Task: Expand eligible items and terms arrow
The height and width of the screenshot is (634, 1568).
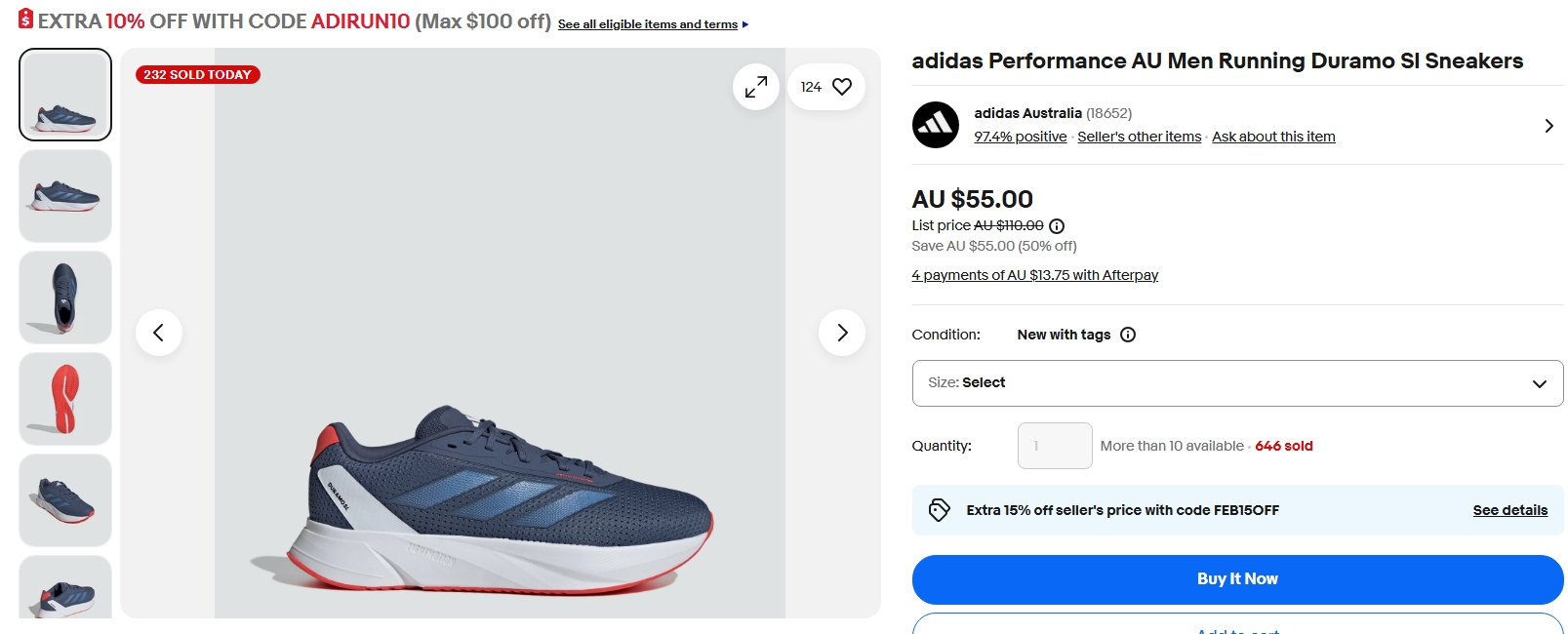Action: coord(745,24)
